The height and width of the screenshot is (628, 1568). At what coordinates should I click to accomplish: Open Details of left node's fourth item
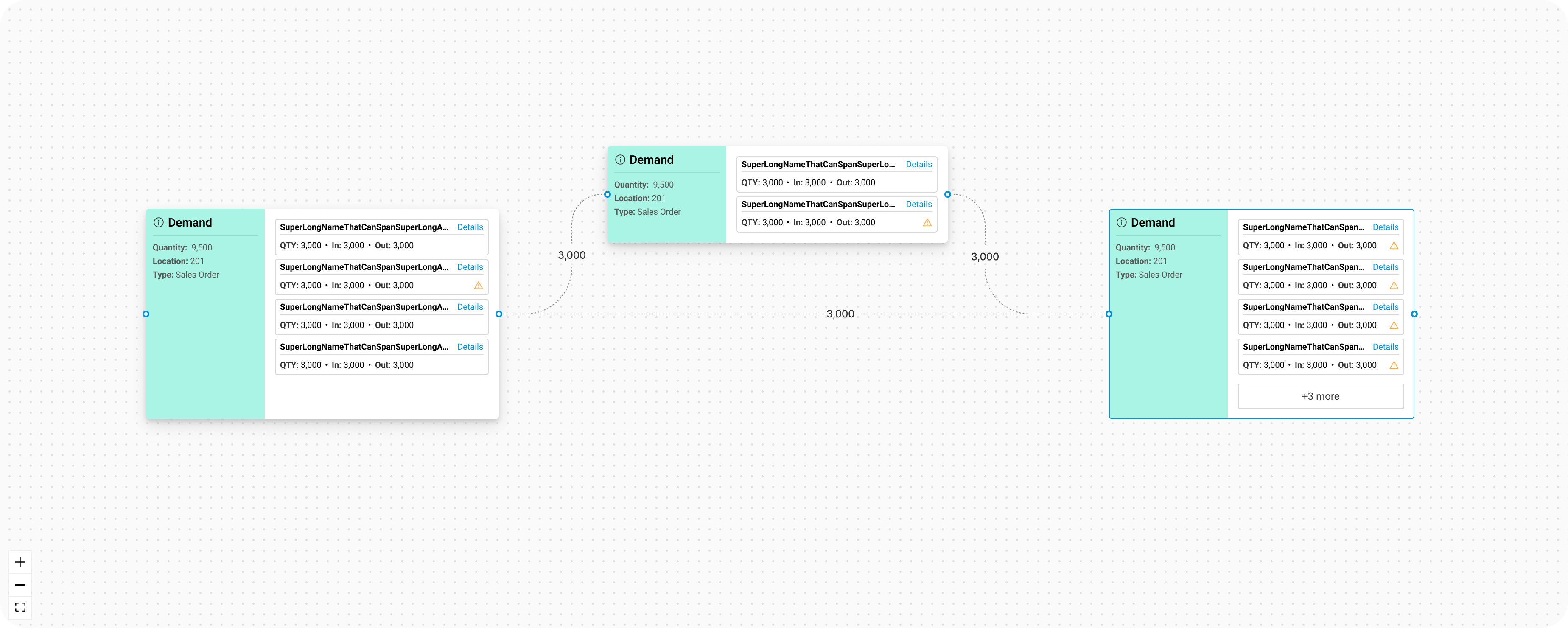tap(470, 347)
